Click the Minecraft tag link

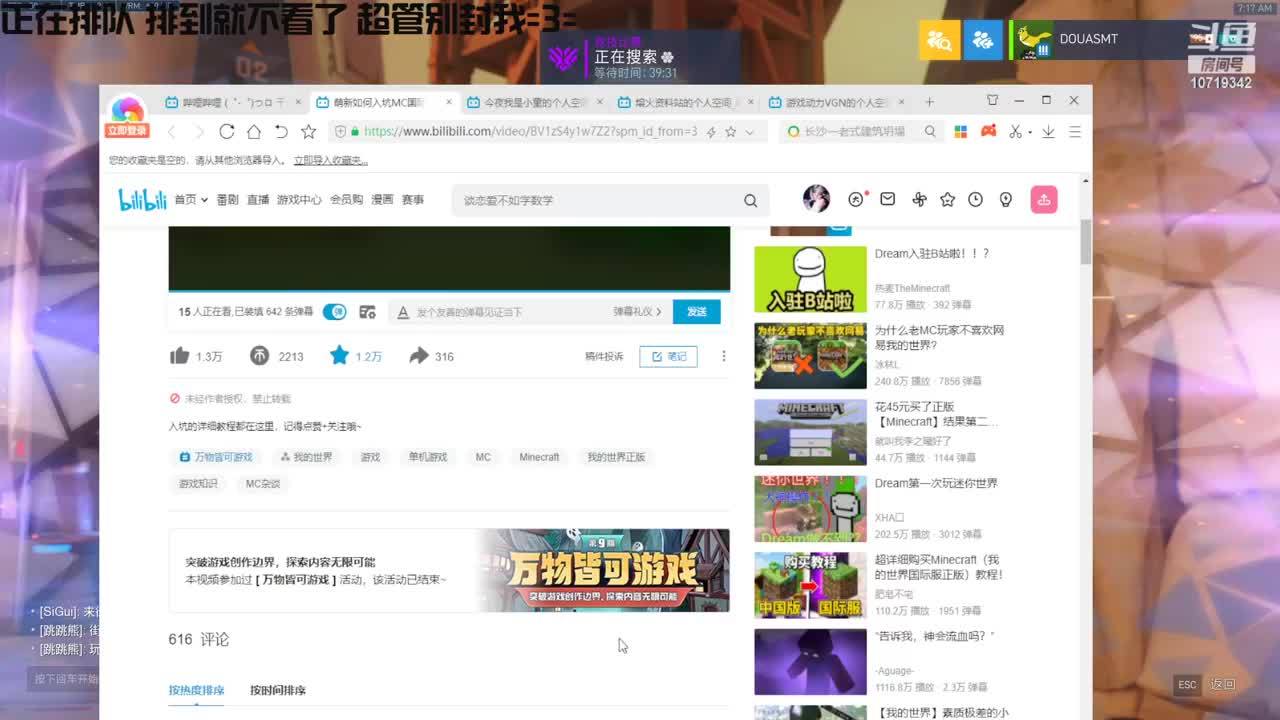[x=539, y=457]
